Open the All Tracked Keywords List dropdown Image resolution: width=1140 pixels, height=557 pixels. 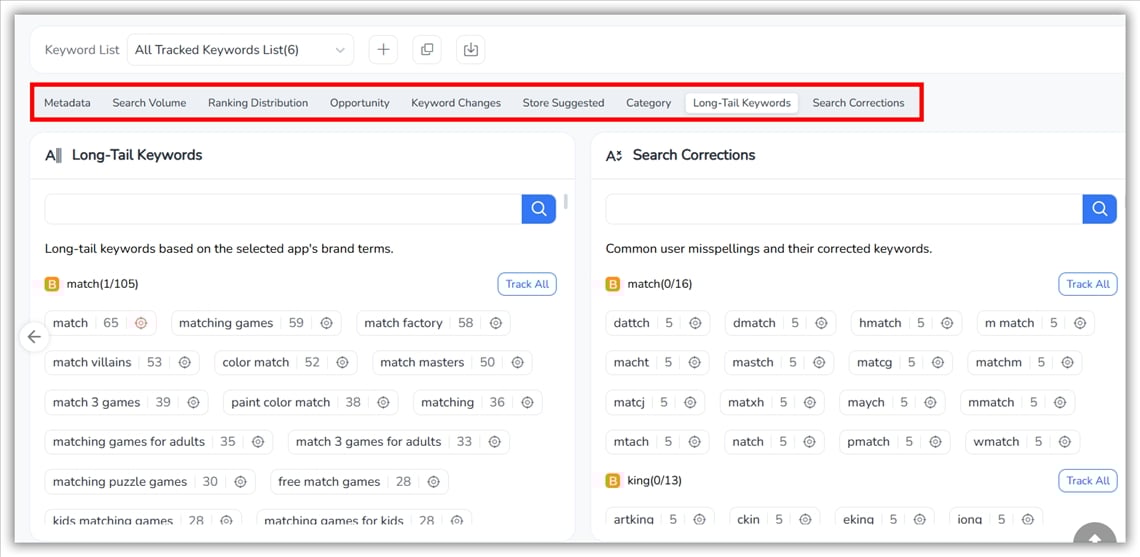tap(240, 50)
